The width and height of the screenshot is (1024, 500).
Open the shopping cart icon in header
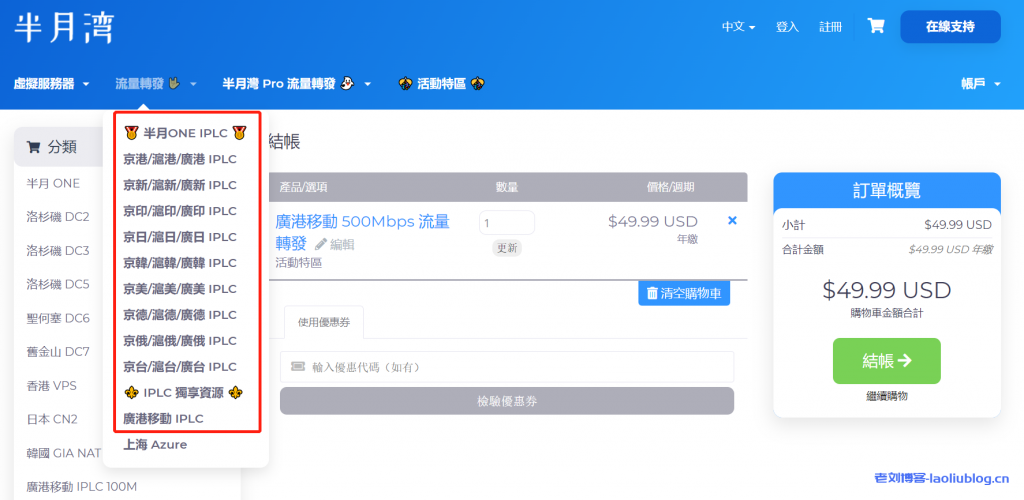pyautogui.click(x=875, y=26)
